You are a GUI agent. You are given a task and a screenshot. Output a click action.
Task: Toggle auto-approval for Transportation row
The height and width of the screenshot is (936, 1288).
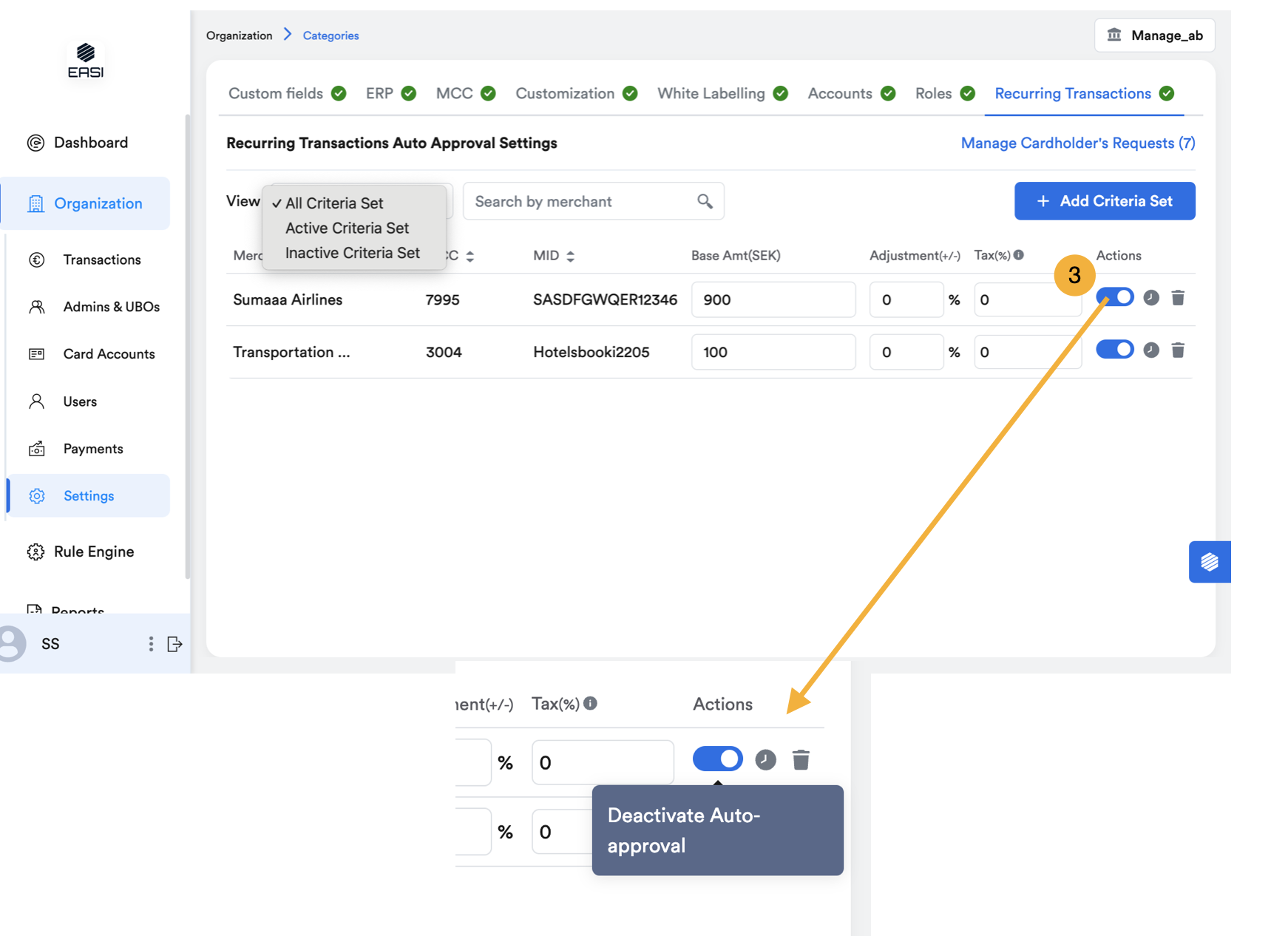1115,350
